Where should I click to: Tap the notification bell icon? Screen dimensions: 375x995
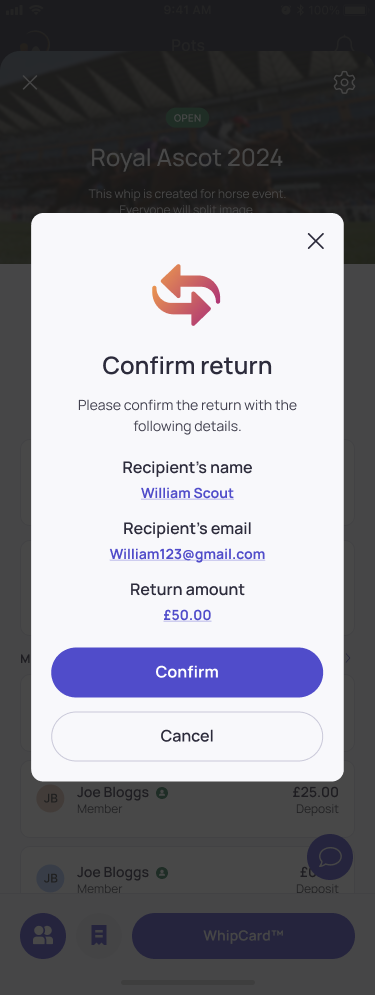(x=344, y=44)
